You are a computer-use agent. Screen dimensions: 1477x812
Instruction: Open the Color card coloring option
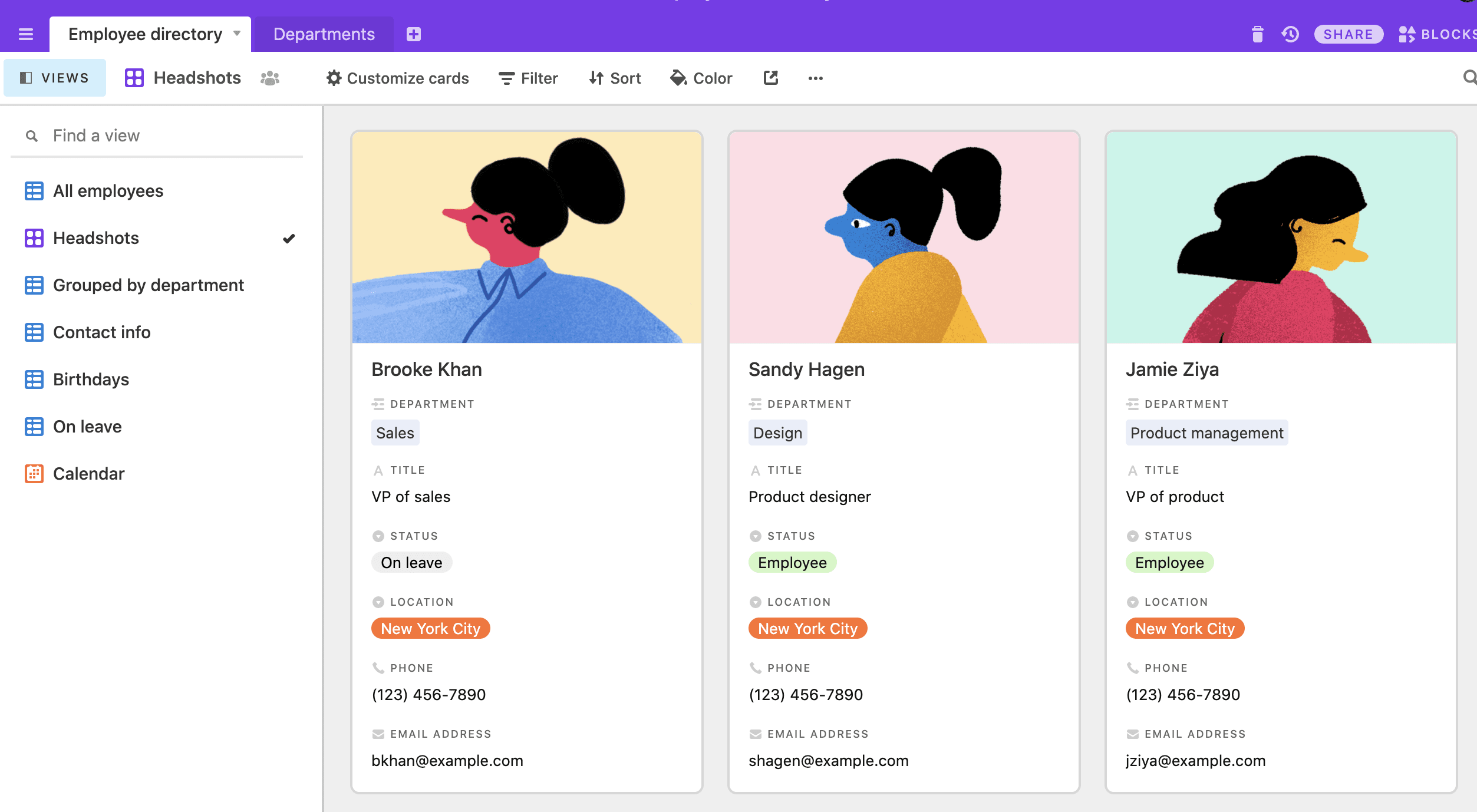pos(701,78)
